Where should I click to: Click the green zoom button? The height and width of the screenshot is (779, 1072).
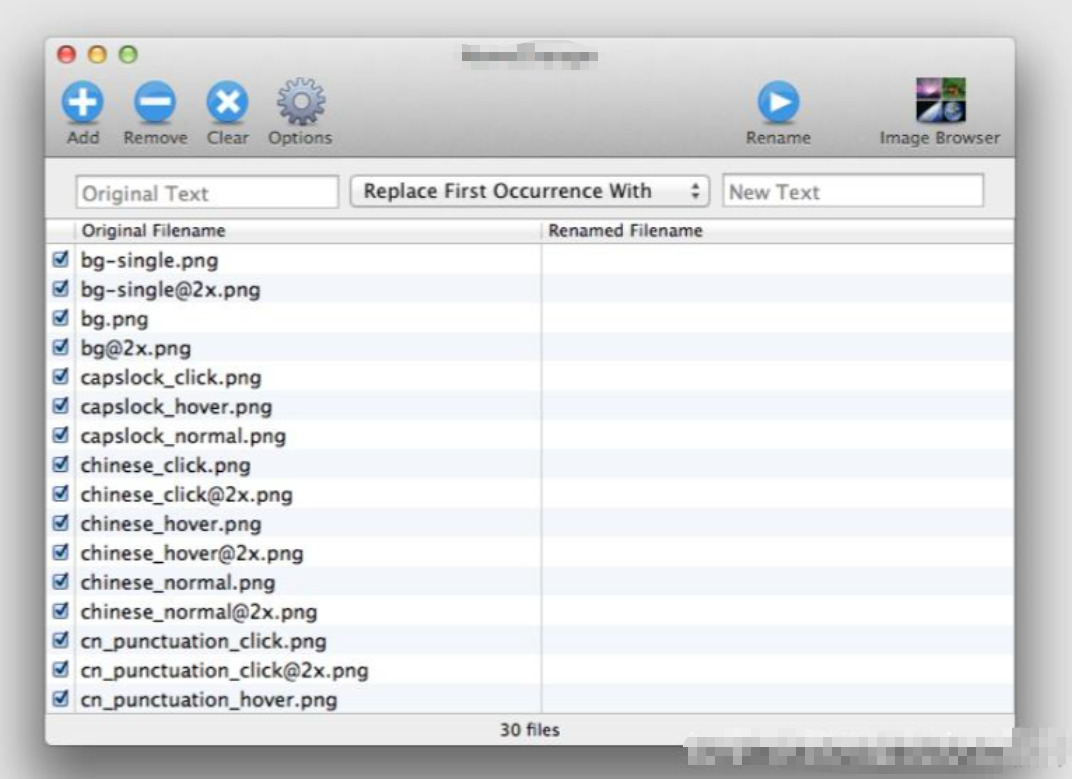coord(128,54)
